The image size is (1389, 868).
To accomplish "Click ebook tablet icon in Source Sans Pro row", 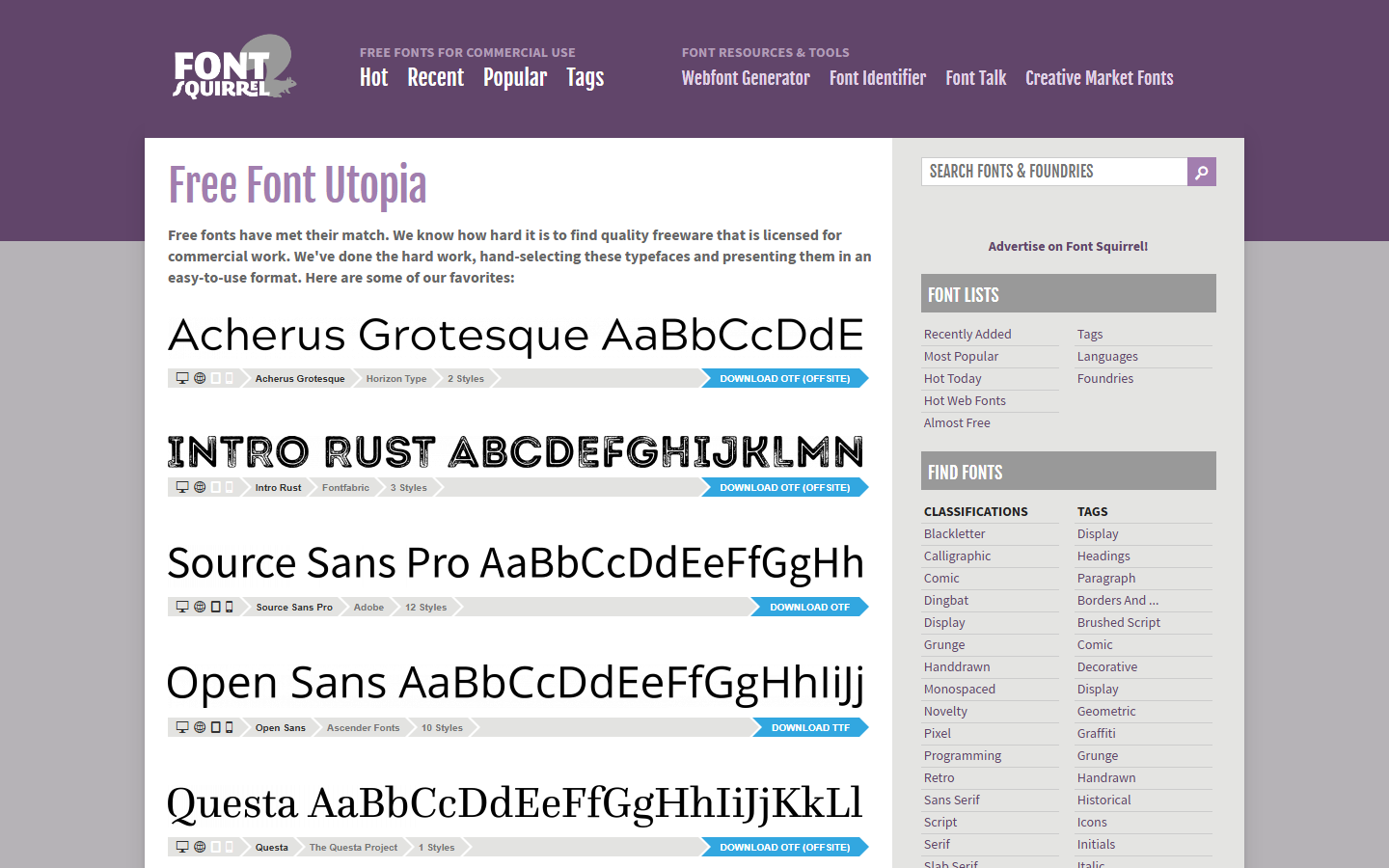I will [216, 607].
